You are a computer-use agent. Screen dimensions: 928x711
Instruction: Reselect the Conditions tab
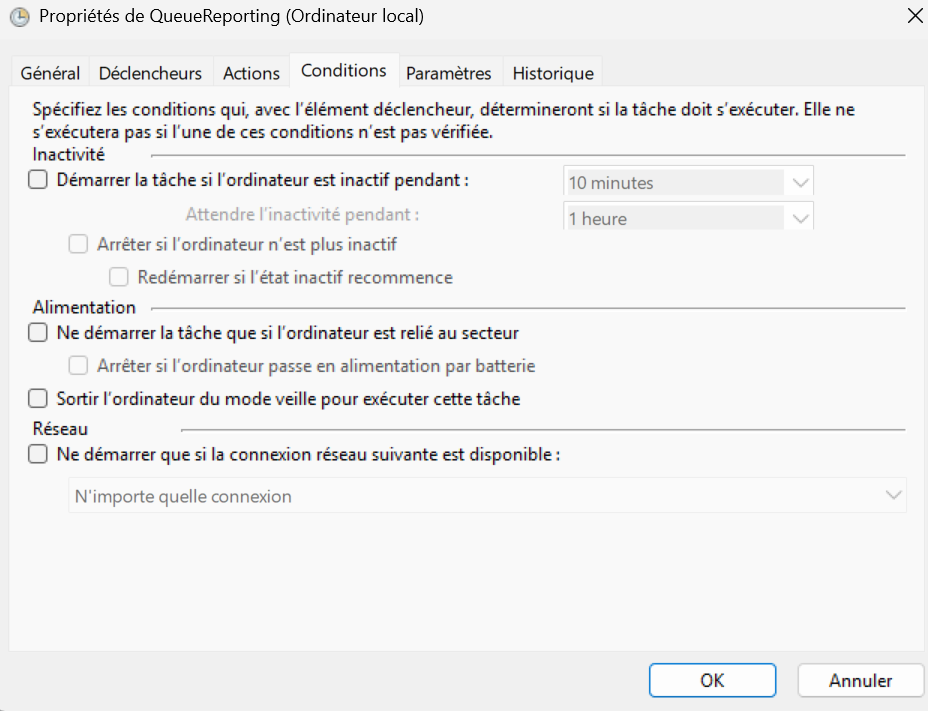343,70
